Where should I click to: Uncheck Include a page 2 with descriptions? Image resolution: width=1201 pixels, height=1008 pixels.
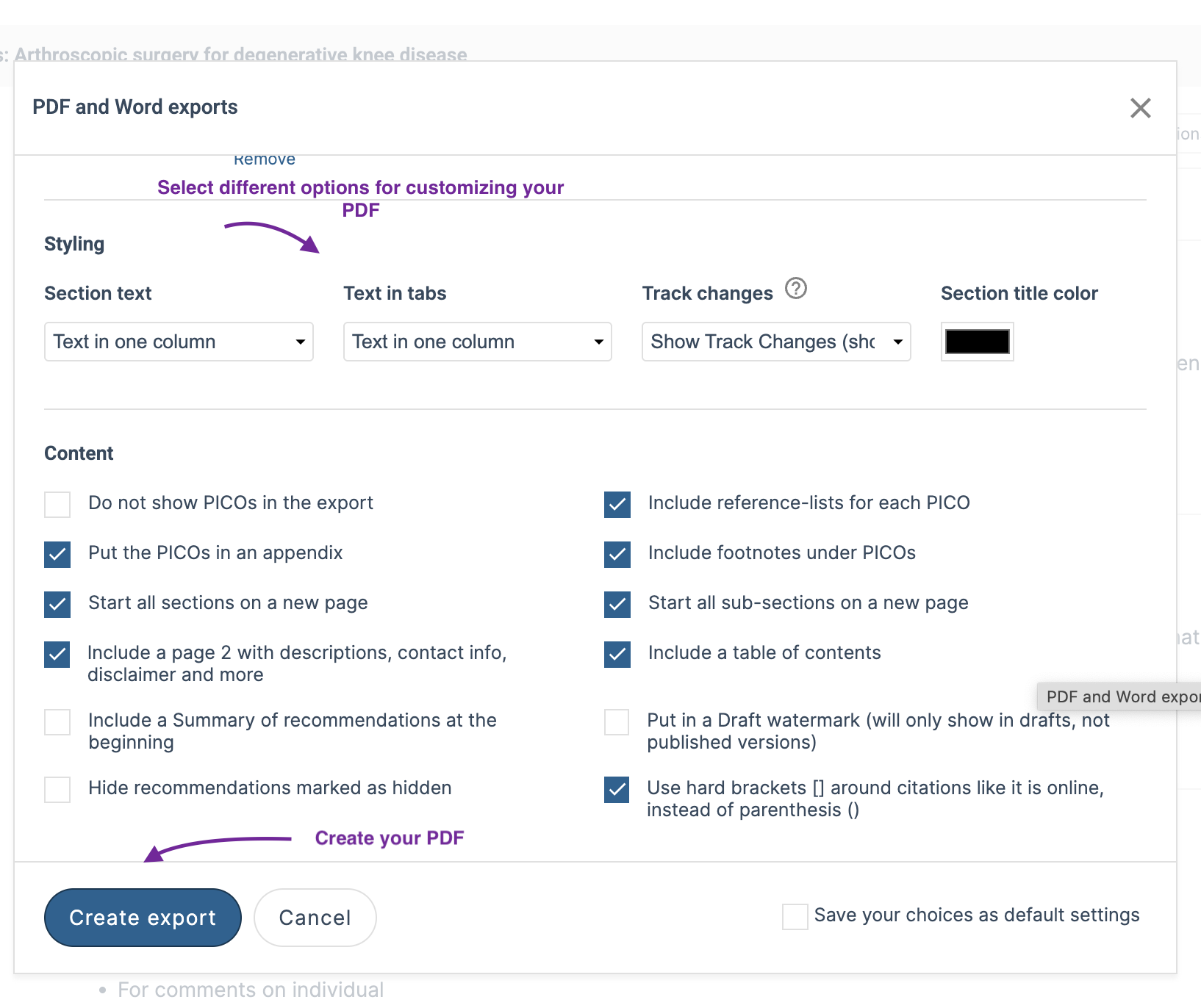57,655
